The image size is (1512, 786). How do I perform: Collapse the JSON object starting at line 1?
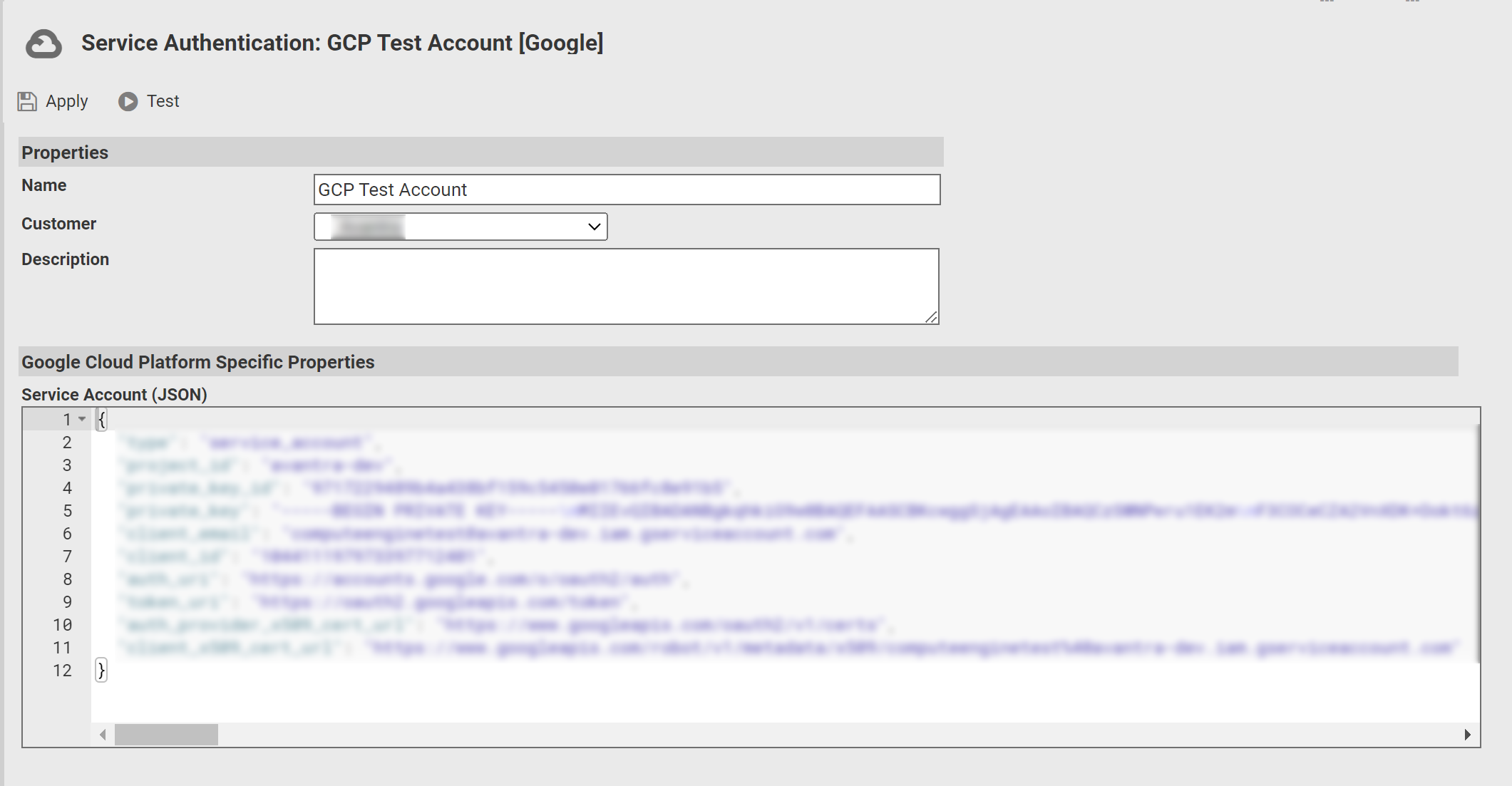point(81,419)
